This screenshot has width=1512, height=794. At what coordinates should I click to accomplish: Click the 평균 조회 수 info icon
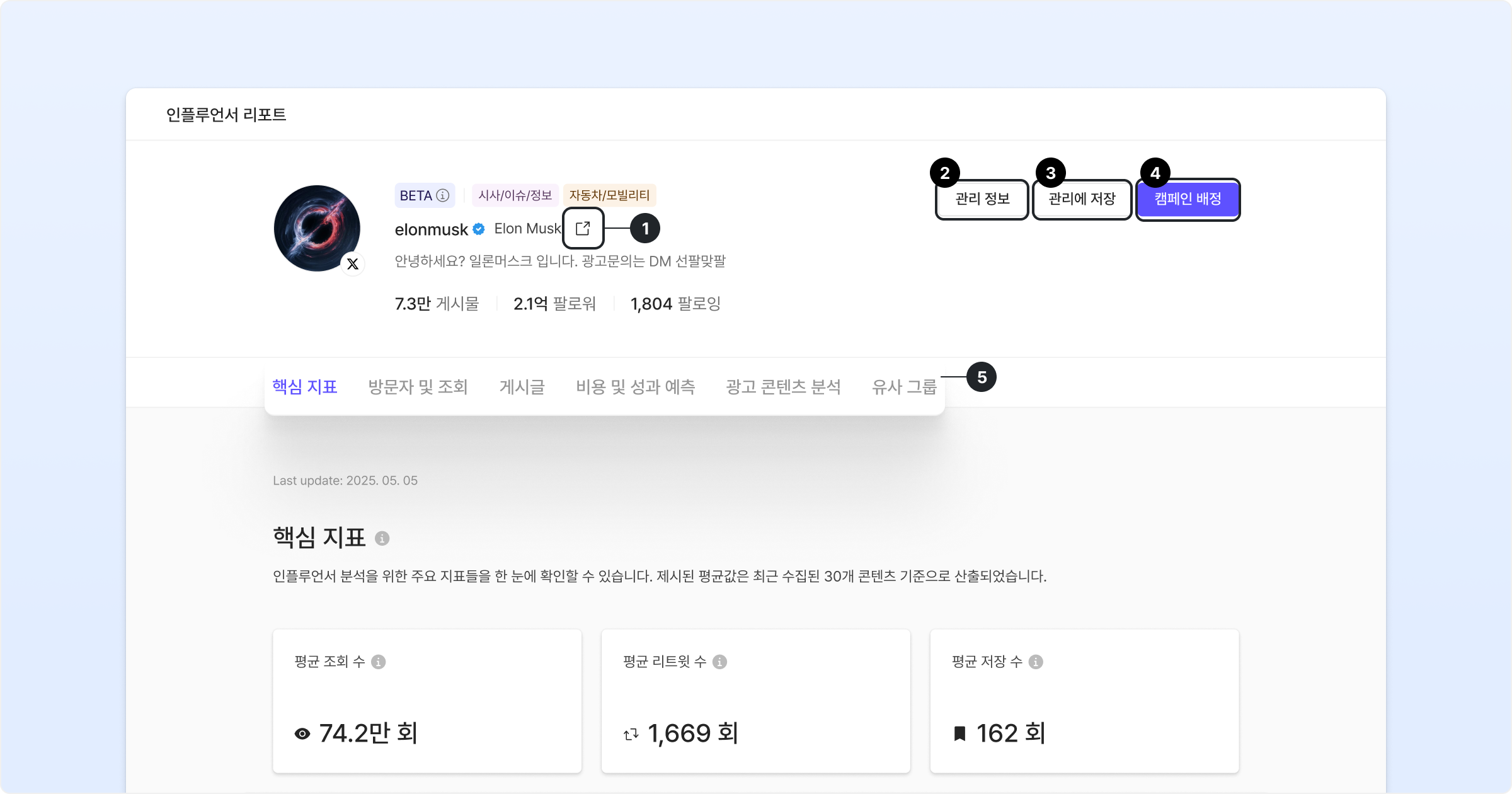coord(379,662)
